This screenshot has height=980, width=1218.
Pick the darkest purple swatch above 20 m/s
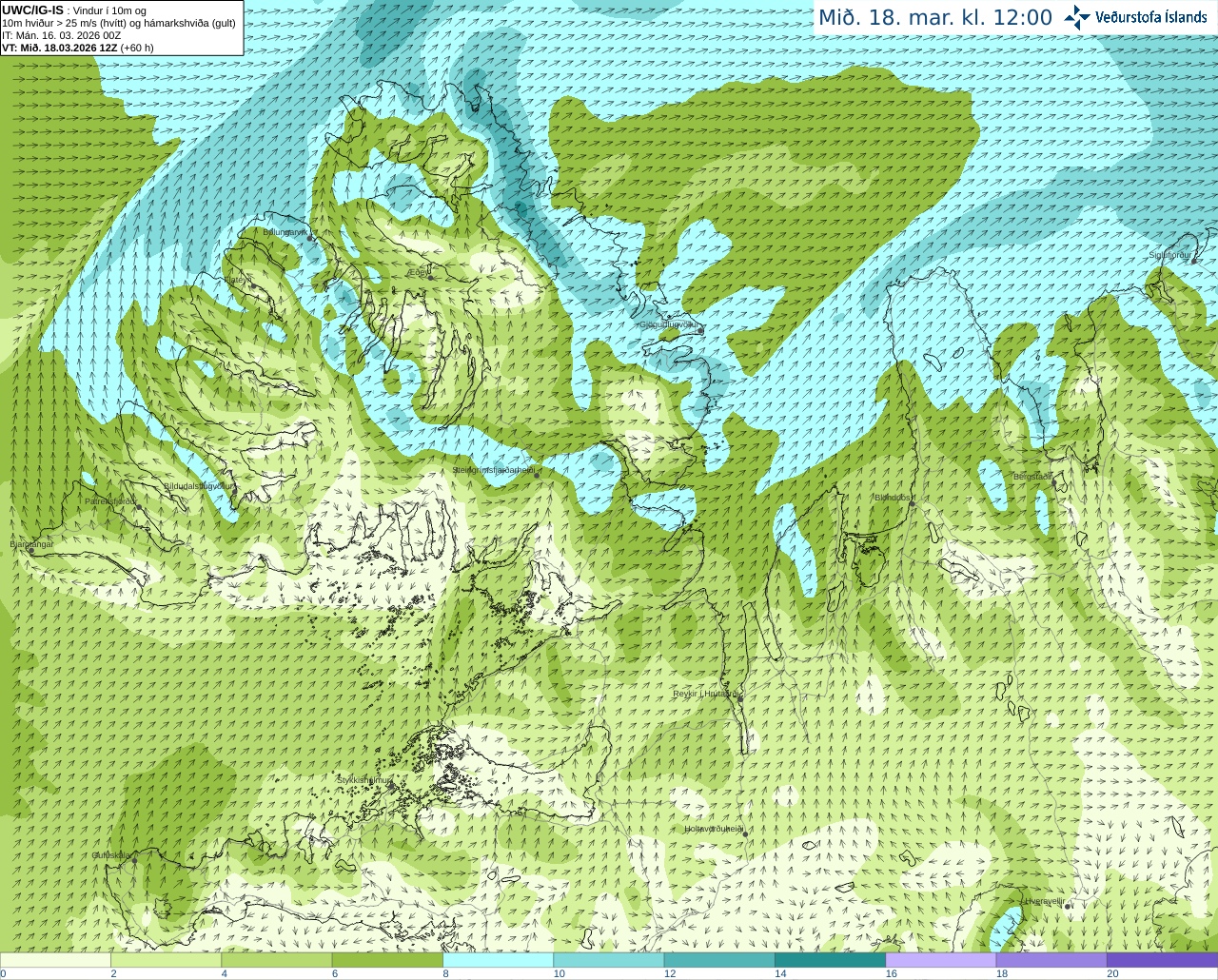click(x=1162, y=960)
